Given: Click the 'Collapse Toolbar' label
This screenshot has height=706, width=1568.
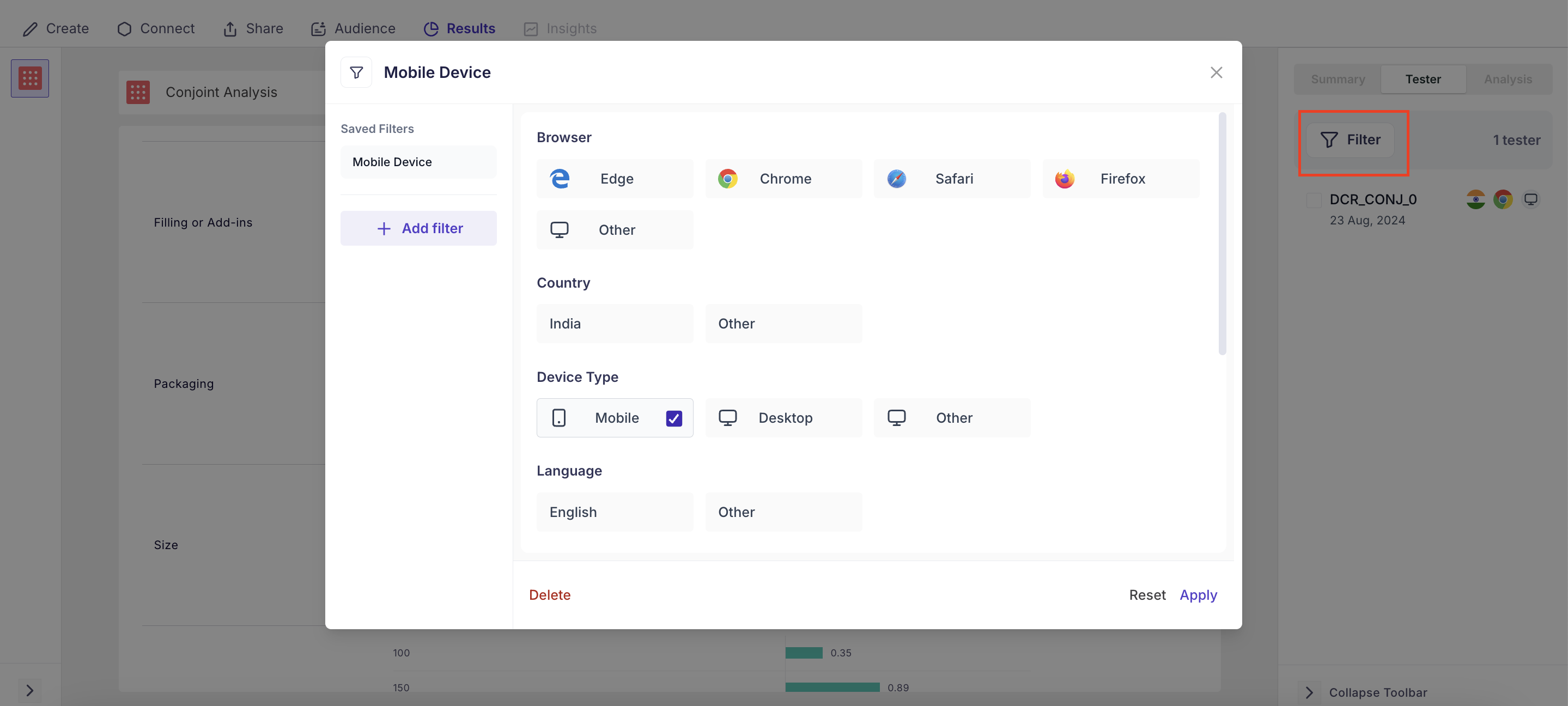Looking at the screenshot, I should [x=1378, y=692].
